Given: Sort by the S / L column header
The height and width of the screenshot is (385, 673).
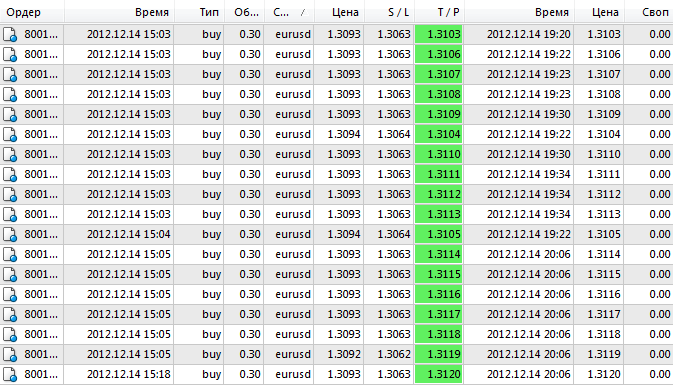Looking at the screenshot, I should [389, 12].
